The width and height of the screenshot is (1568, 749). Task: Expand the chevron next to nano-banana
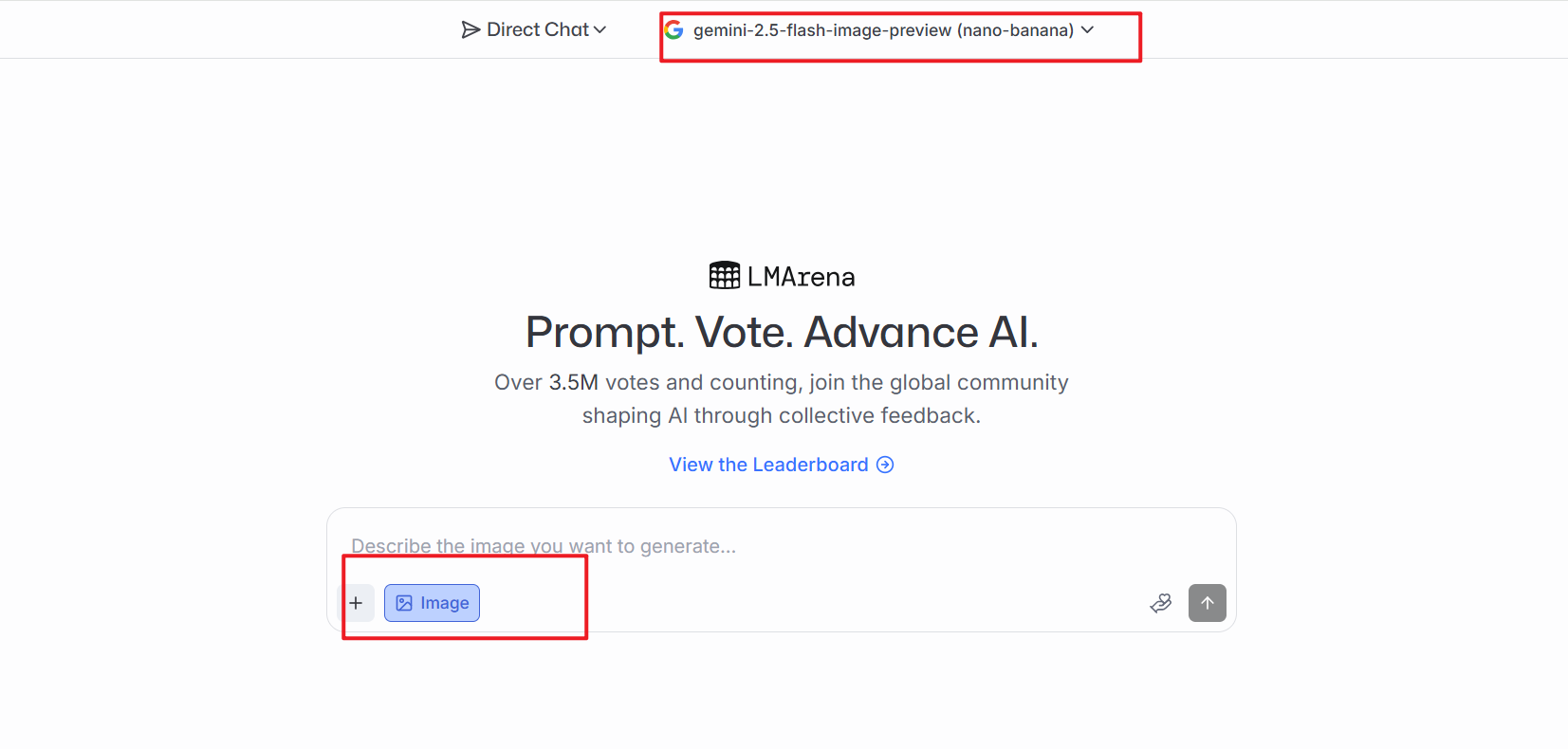(1088, 30)
